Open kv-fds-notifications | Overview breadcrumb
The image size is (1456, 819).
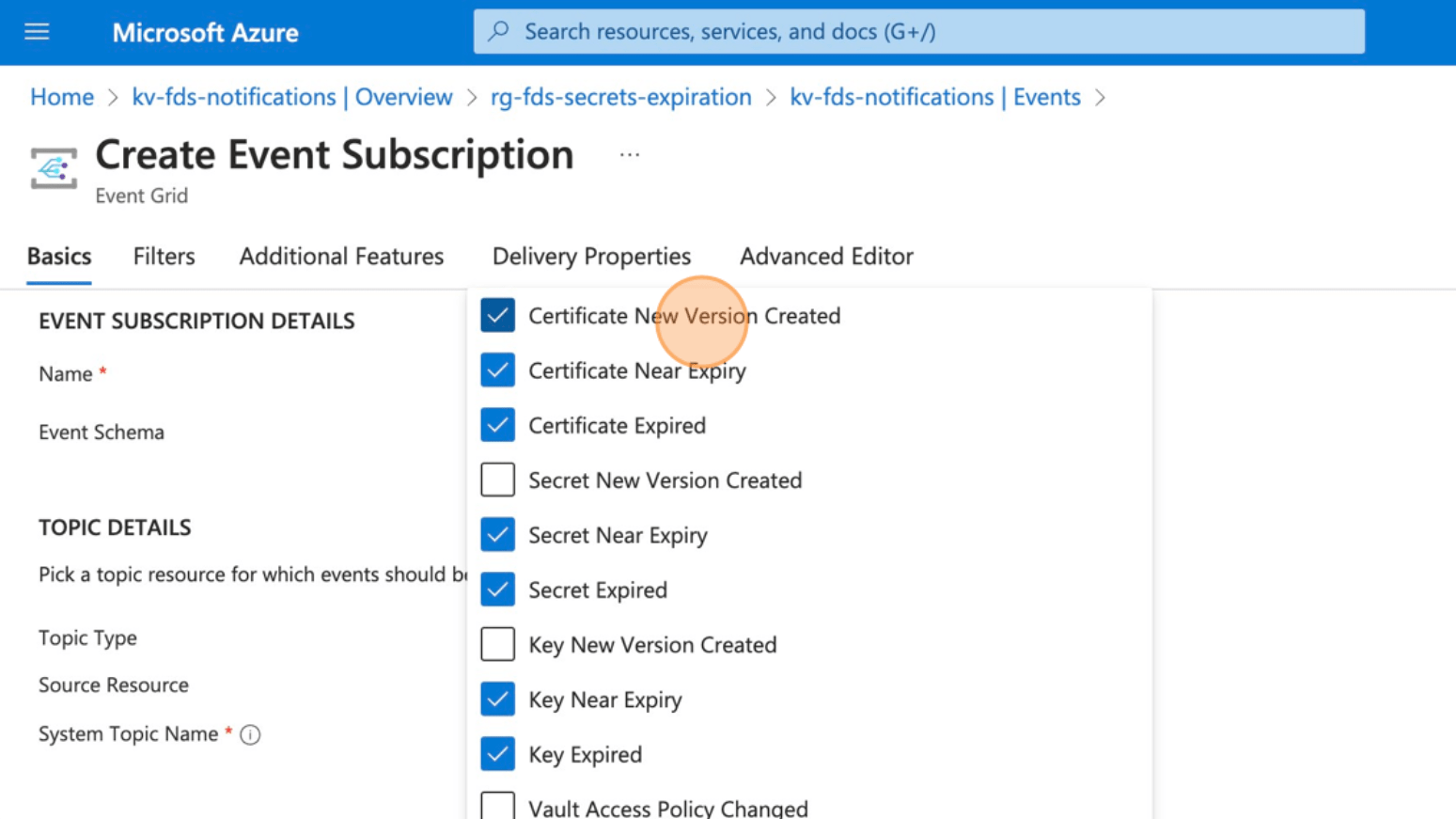pyautogui.click(x=292, y=97)
